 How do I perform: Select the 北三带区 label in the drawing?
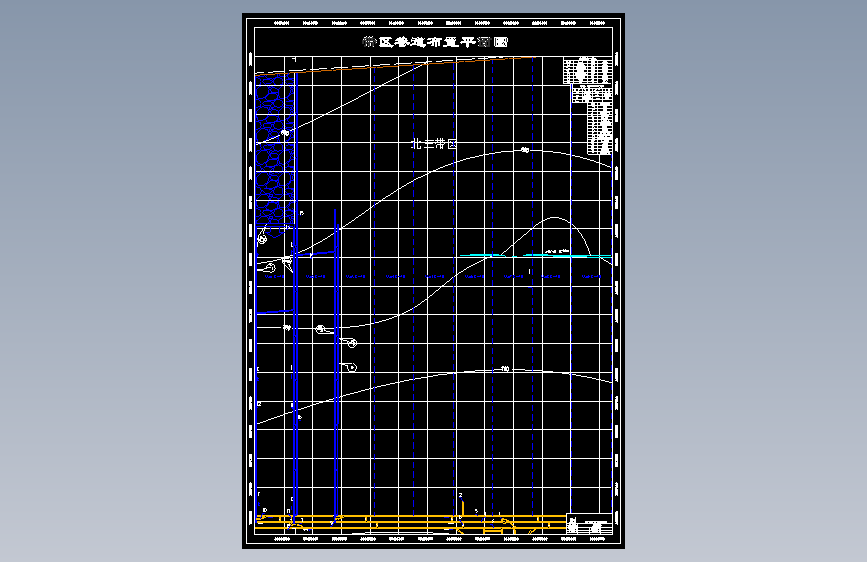(434, 144)
